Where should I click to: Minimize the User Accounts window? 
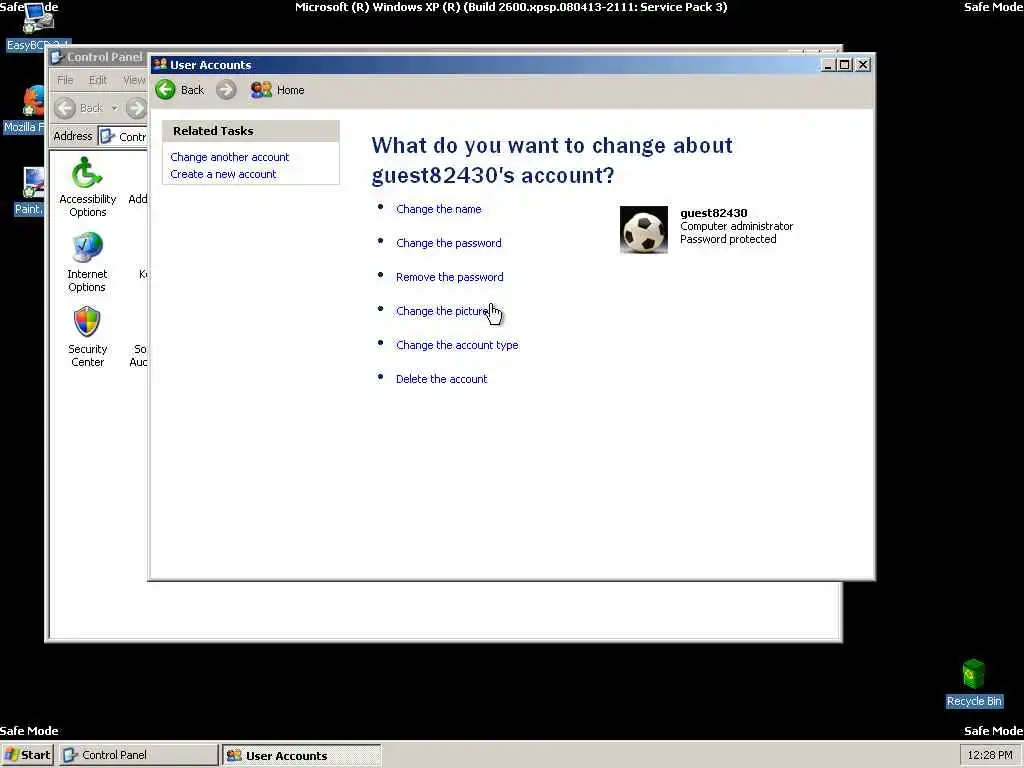tap(827, 65)
